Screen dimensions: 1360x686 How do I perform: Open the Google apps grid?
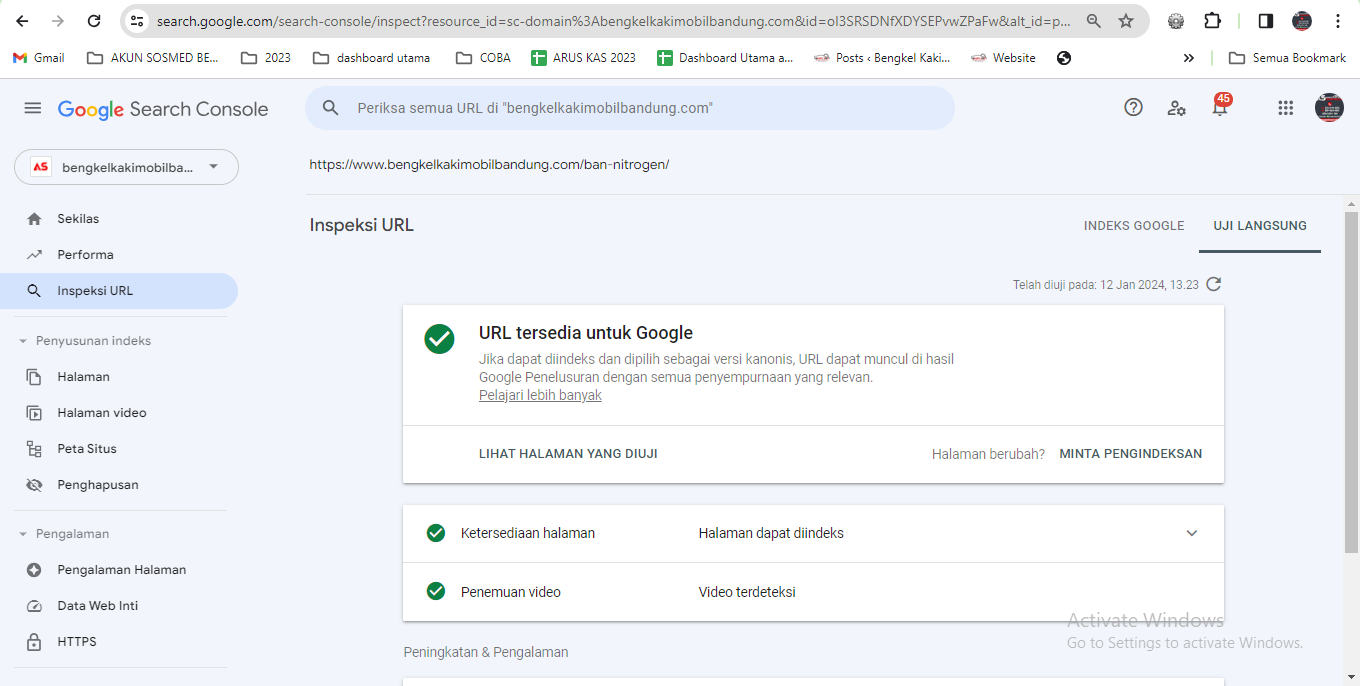tap(1286, 108)
